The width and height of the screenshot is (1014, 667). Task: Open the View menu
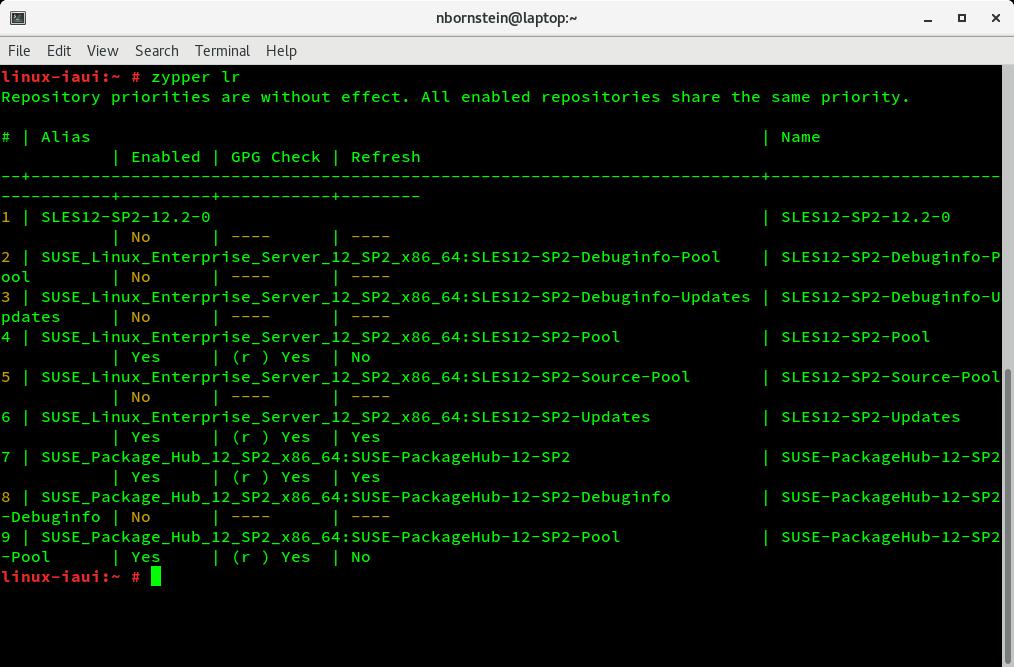(102, 50)
